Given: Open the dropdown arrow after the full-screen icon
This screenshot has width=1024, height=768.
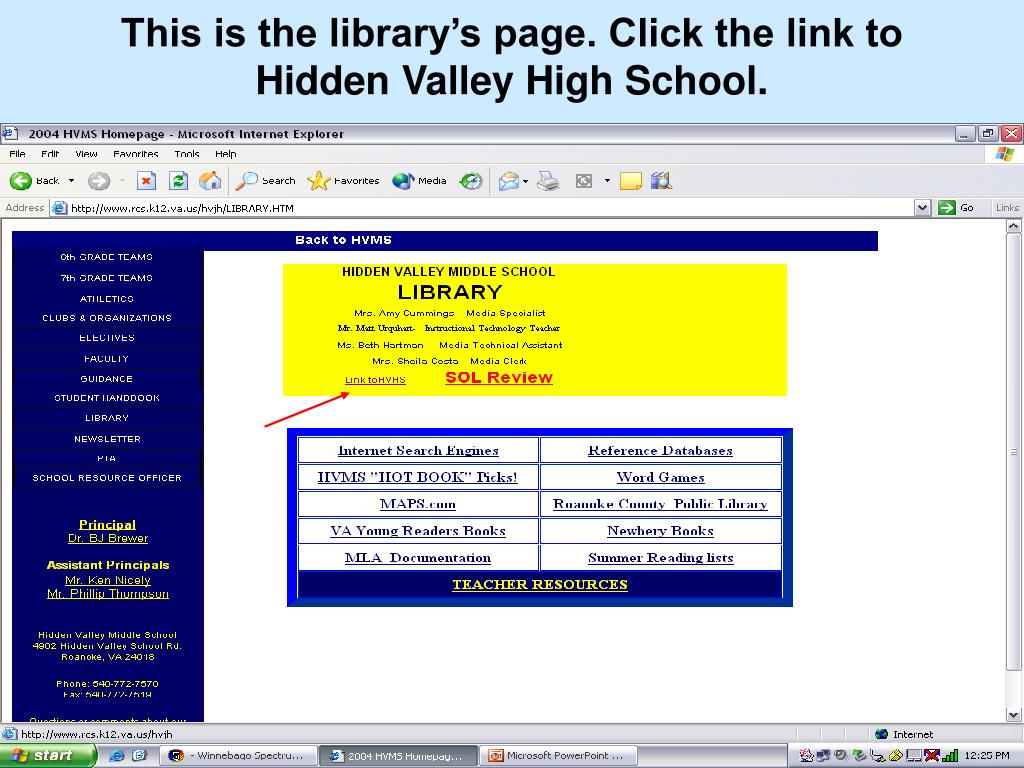Looking at the screenshot, I should tap(607, 181).
